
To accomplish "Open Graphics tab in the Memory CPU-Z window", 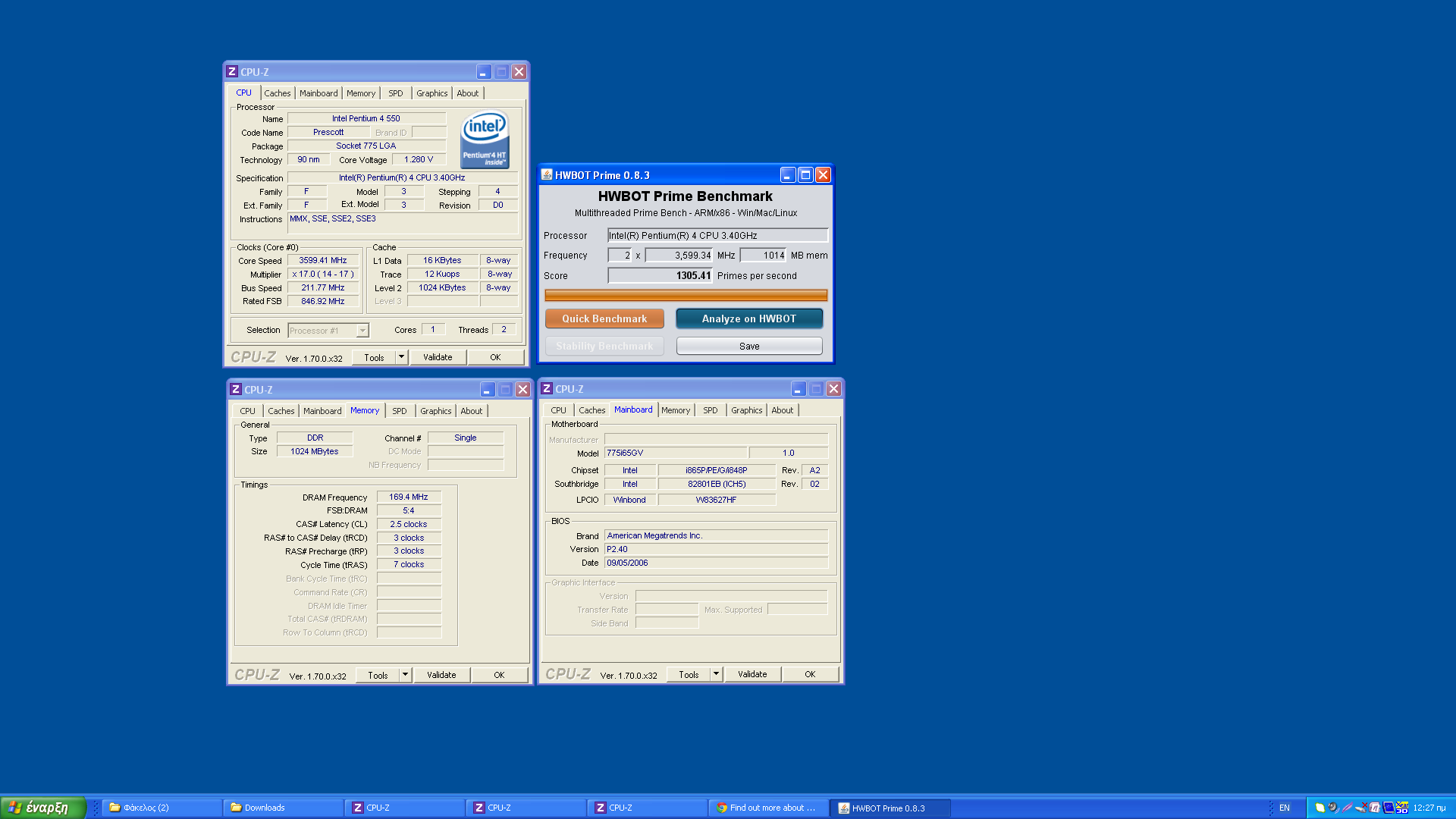I will [x=436, y=411].
